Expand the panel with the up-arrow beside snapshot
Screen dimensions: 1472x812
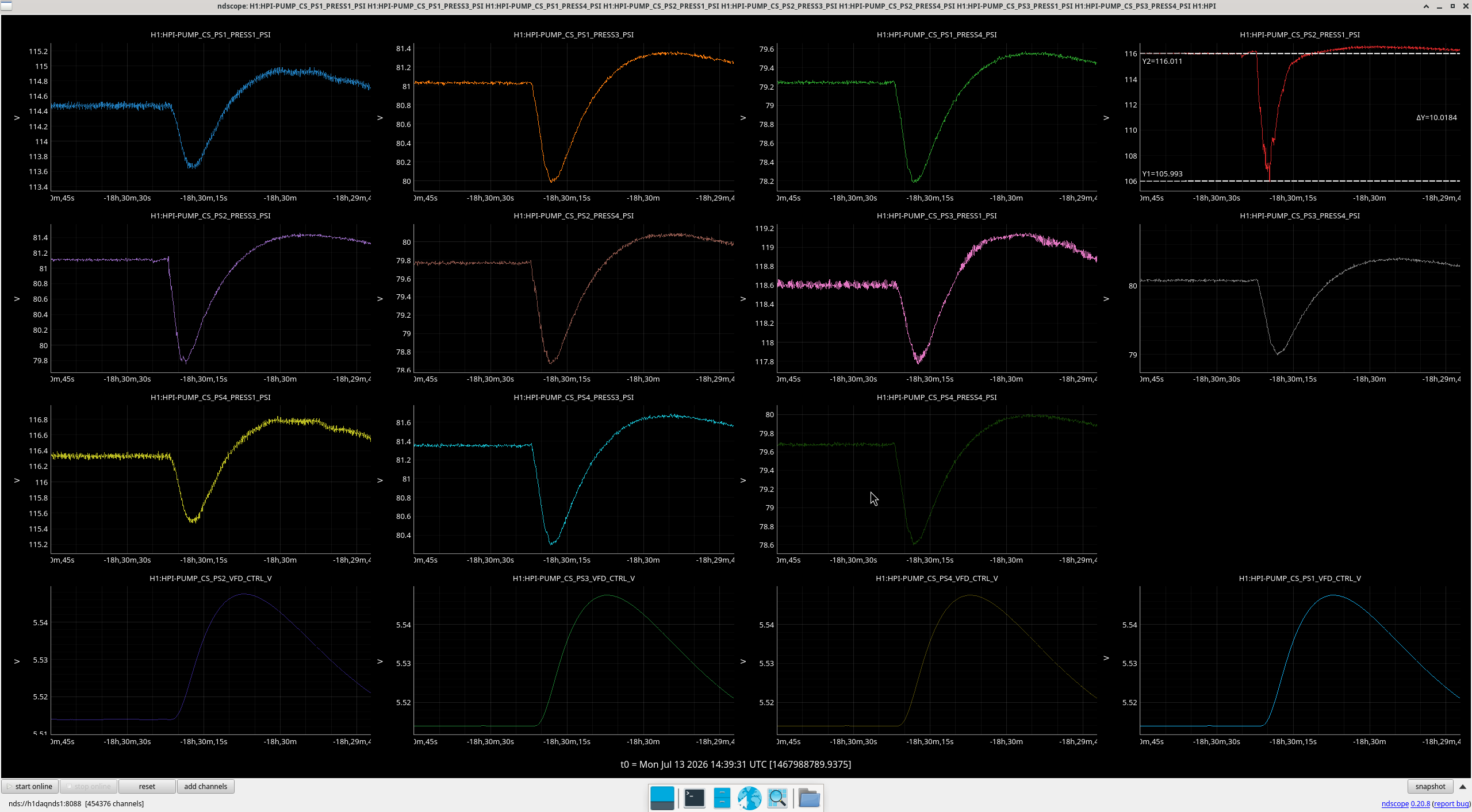[x=1463, y=786]
